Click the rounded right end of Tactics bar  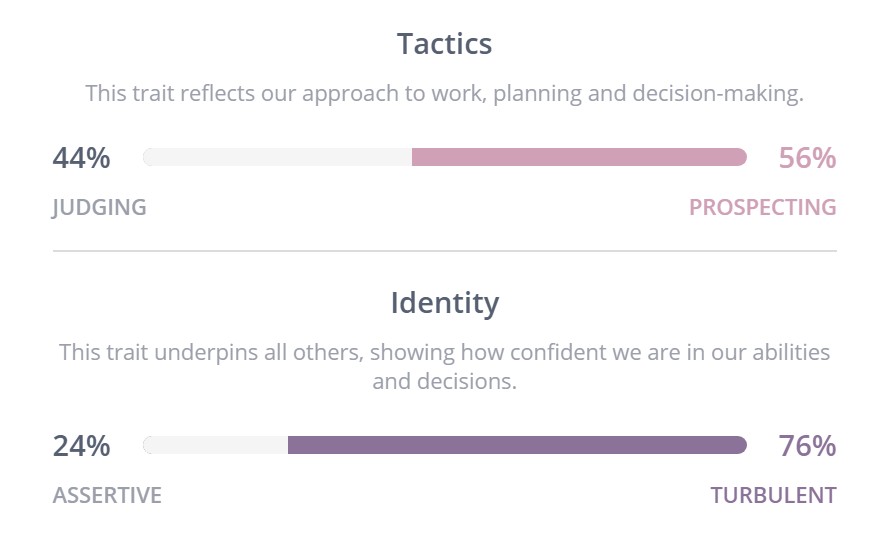click(740, 157)
